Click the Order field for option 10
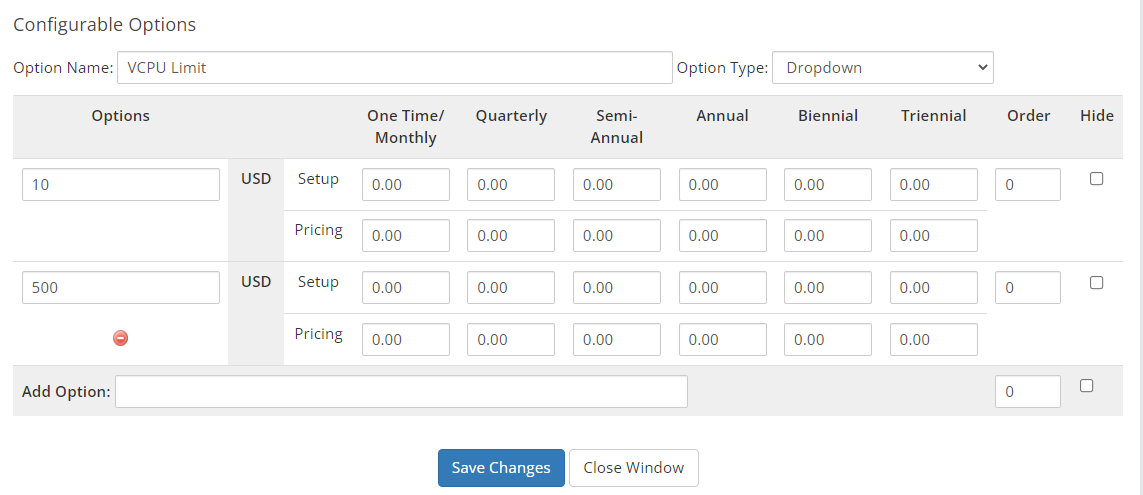Image resolution: width=1143 pixels, height=495 pixels. pyautogui.click(x=1027, y=185)
